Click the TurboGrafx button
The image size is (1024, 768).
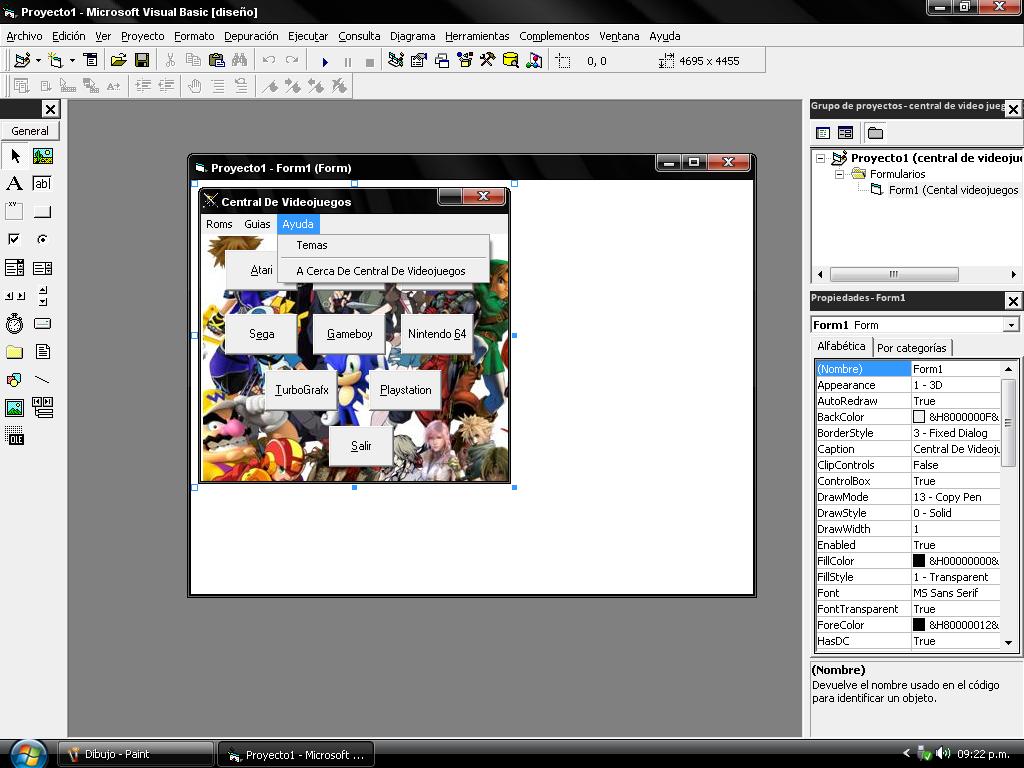pos(302,390)
